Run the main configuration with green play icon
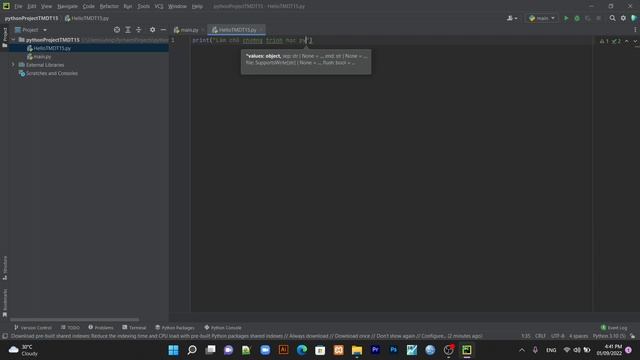 tap(566, 18)
